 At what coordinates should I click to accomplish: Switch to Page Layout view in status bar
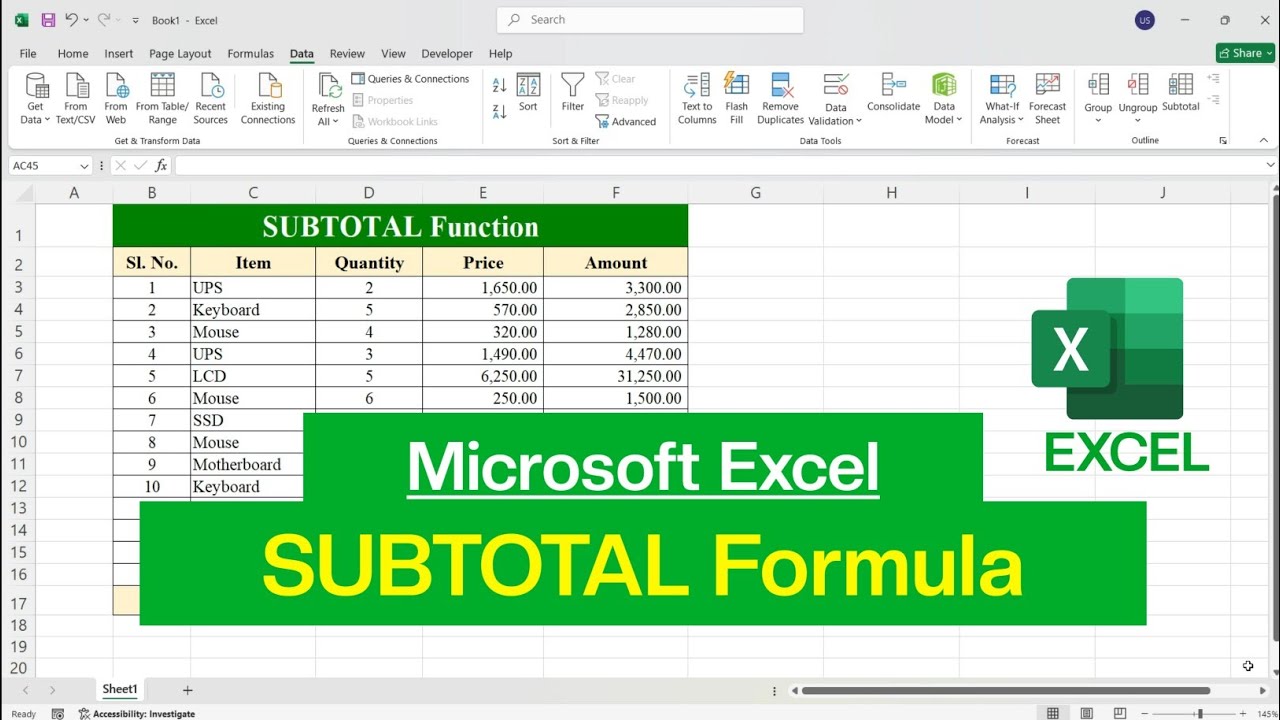[1087, 713]
